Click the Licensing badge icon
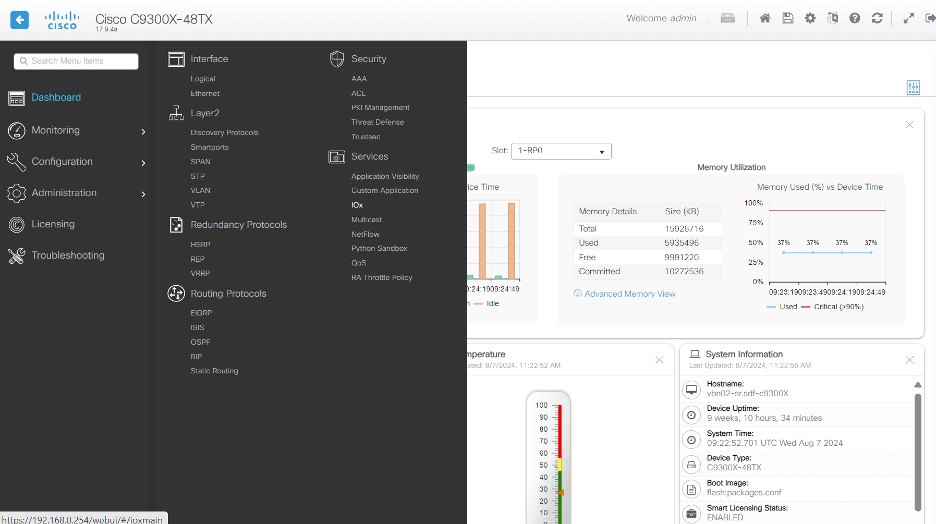This screenshot has width=936, height=524. 16,224
